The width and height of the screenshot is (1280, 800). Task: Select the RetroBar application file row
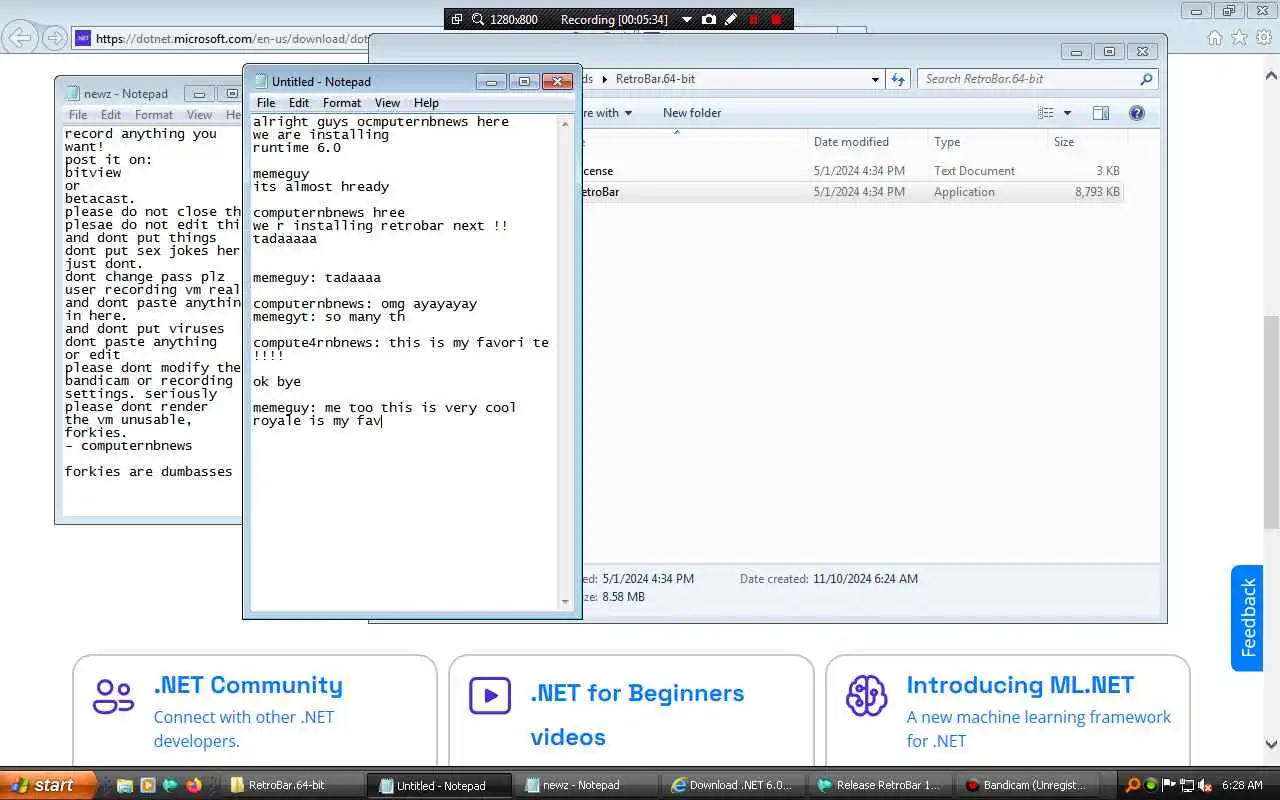[x=852, y=192]
